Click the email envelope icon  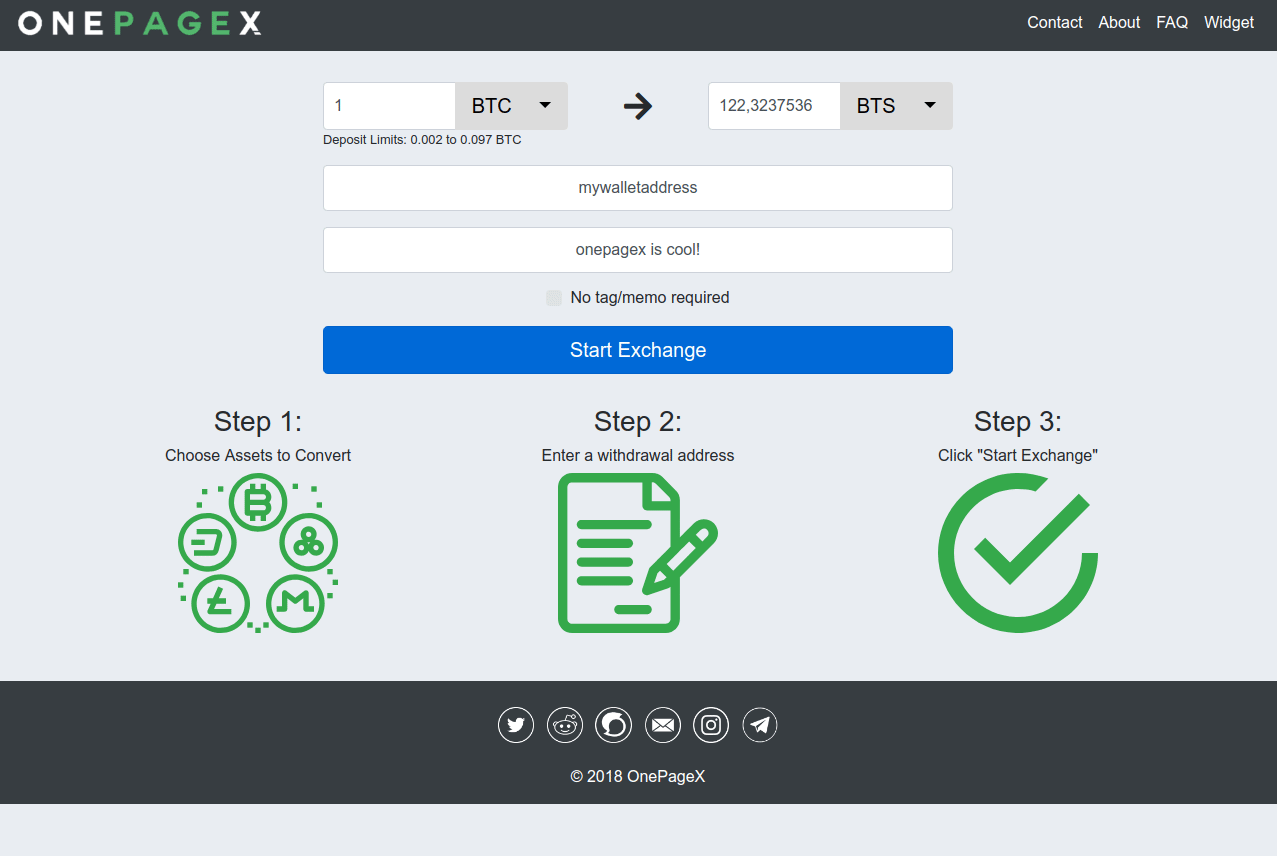pyautogui.click(x=662, y=725)
